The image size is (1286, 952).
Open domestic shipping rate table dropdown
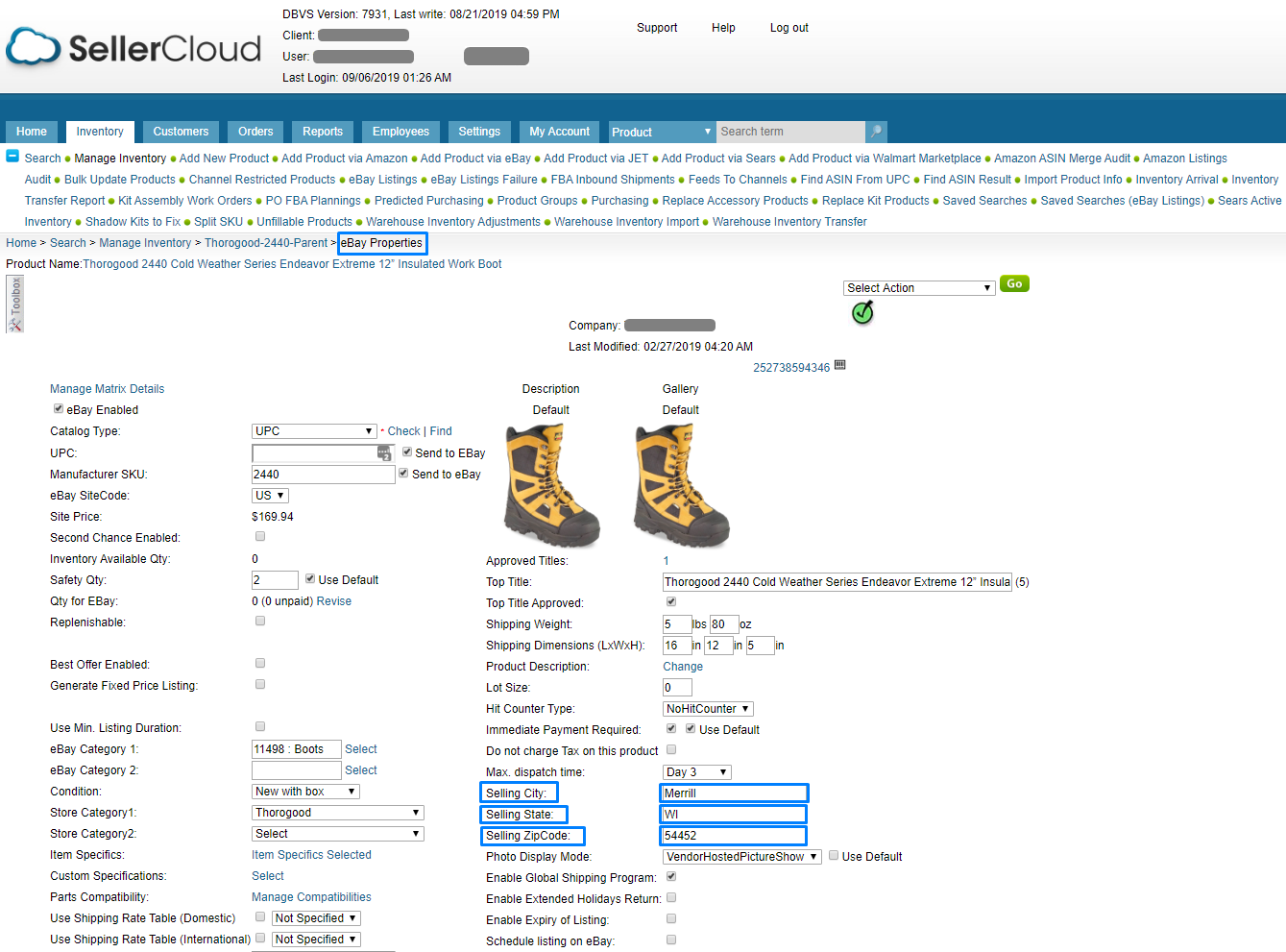click(x=316, y=918)
